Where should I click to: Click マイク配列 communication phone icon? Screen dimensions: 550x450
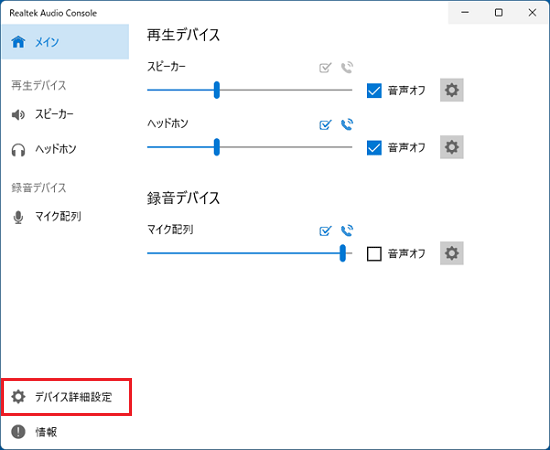click(347, 231)
